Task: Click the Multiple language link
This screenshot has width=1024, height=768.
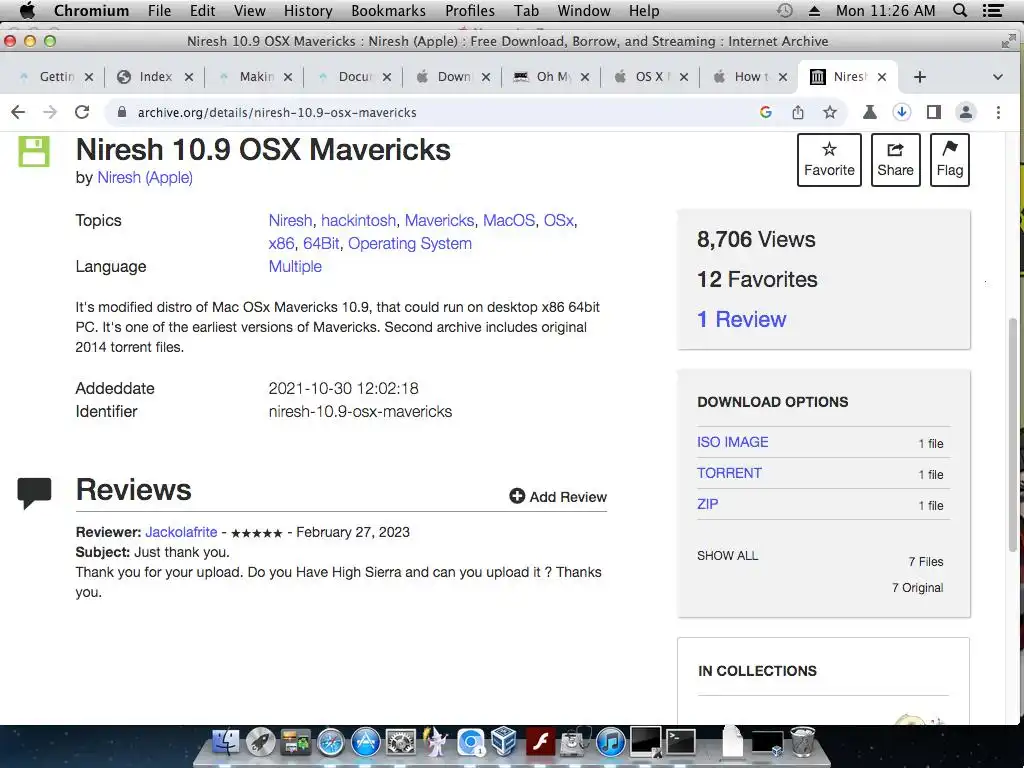Action: point(295,266)
